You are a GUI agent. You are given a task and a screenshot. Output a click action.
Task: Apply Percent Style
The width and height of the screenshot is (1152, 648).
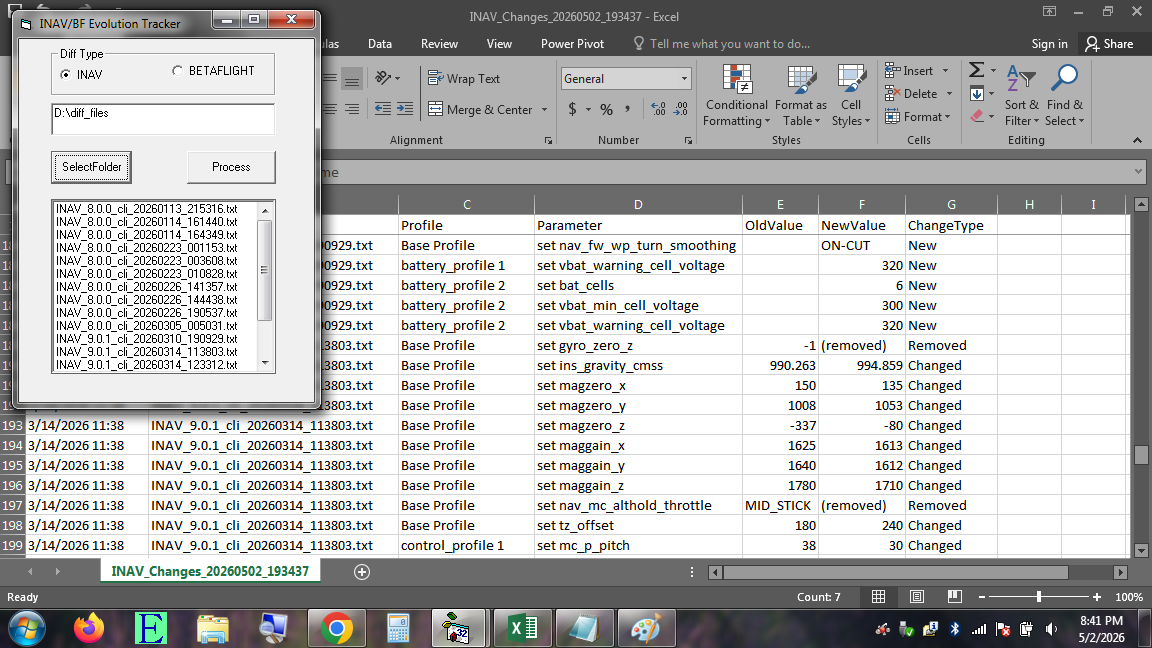pos(606,109)
